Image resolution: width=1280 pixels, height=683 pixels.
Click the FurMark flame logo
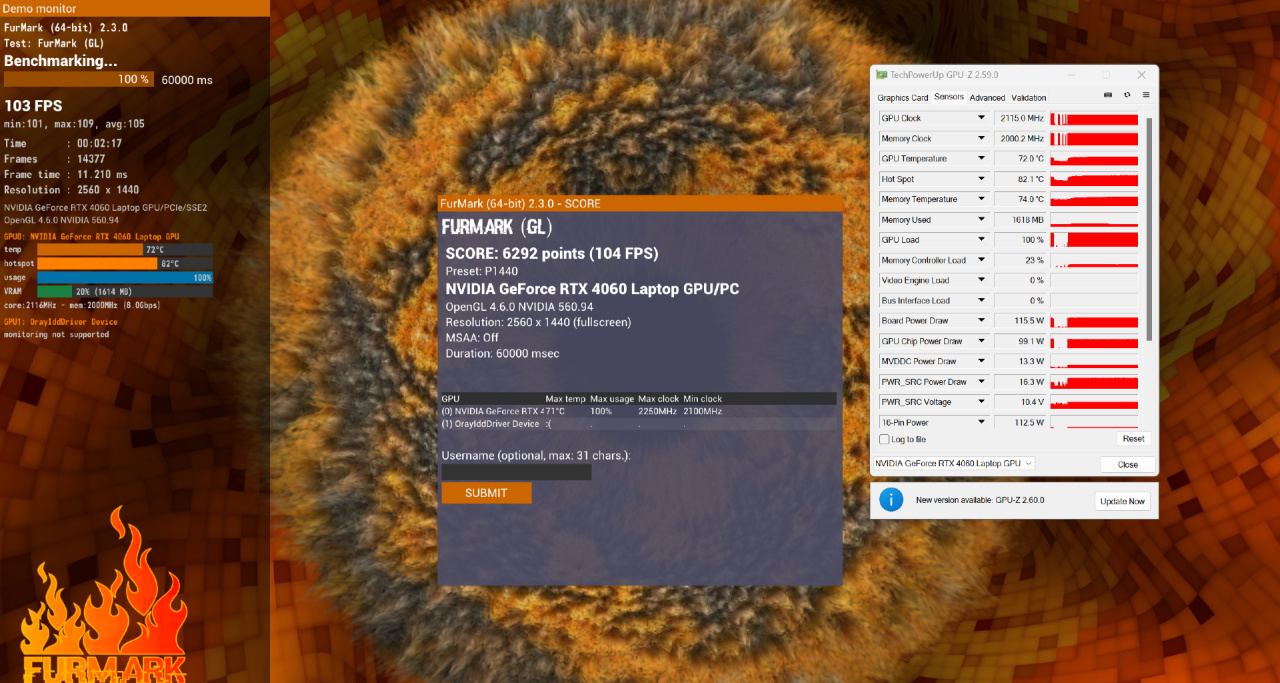click(105, 596)
